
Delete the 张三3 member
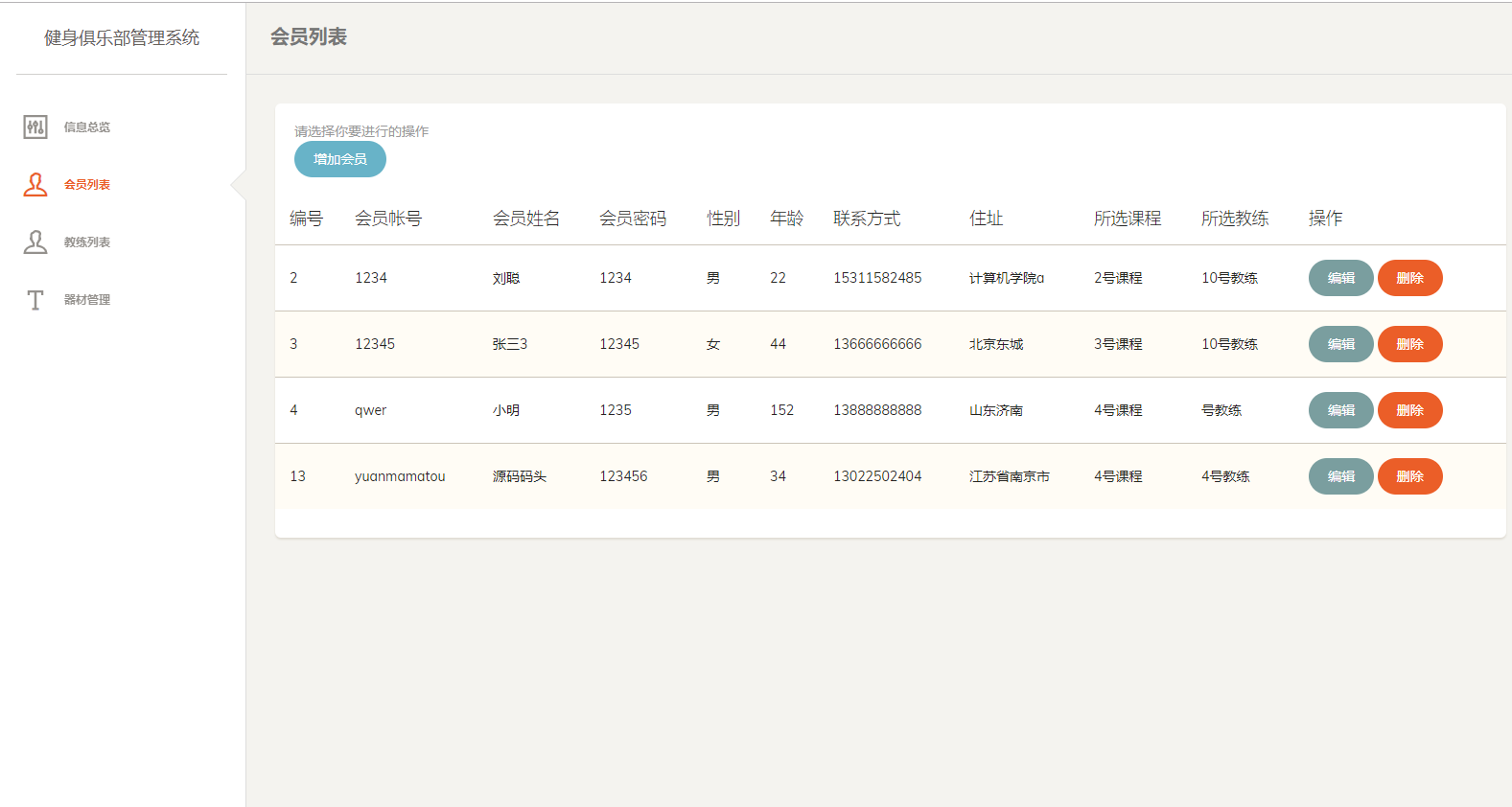point(1409,344)
